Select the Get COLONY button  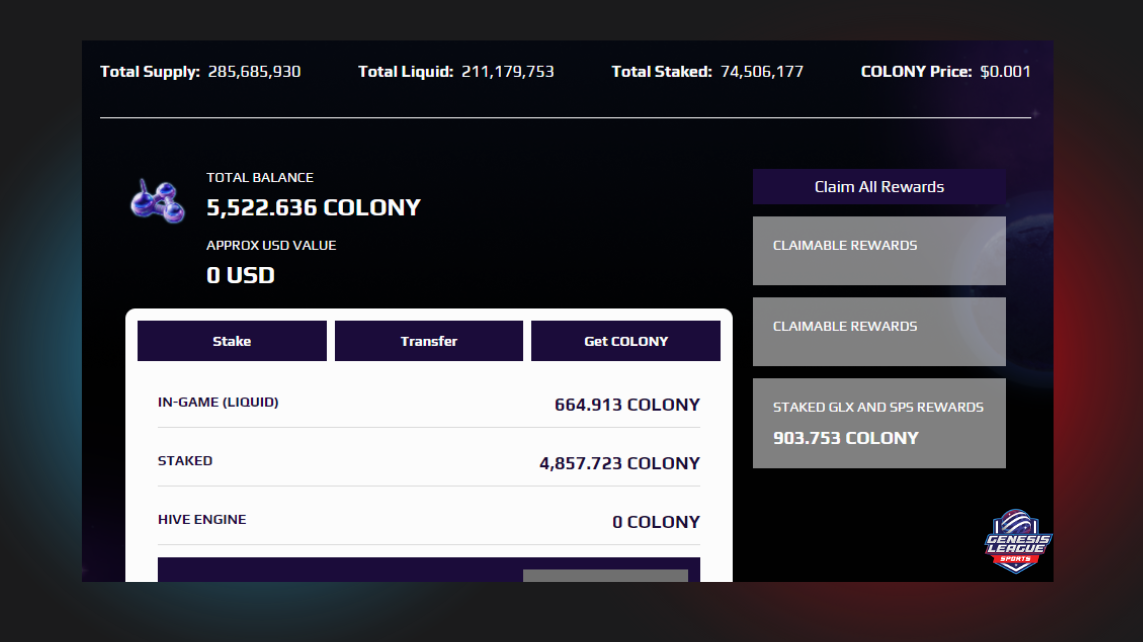(625, 341)
